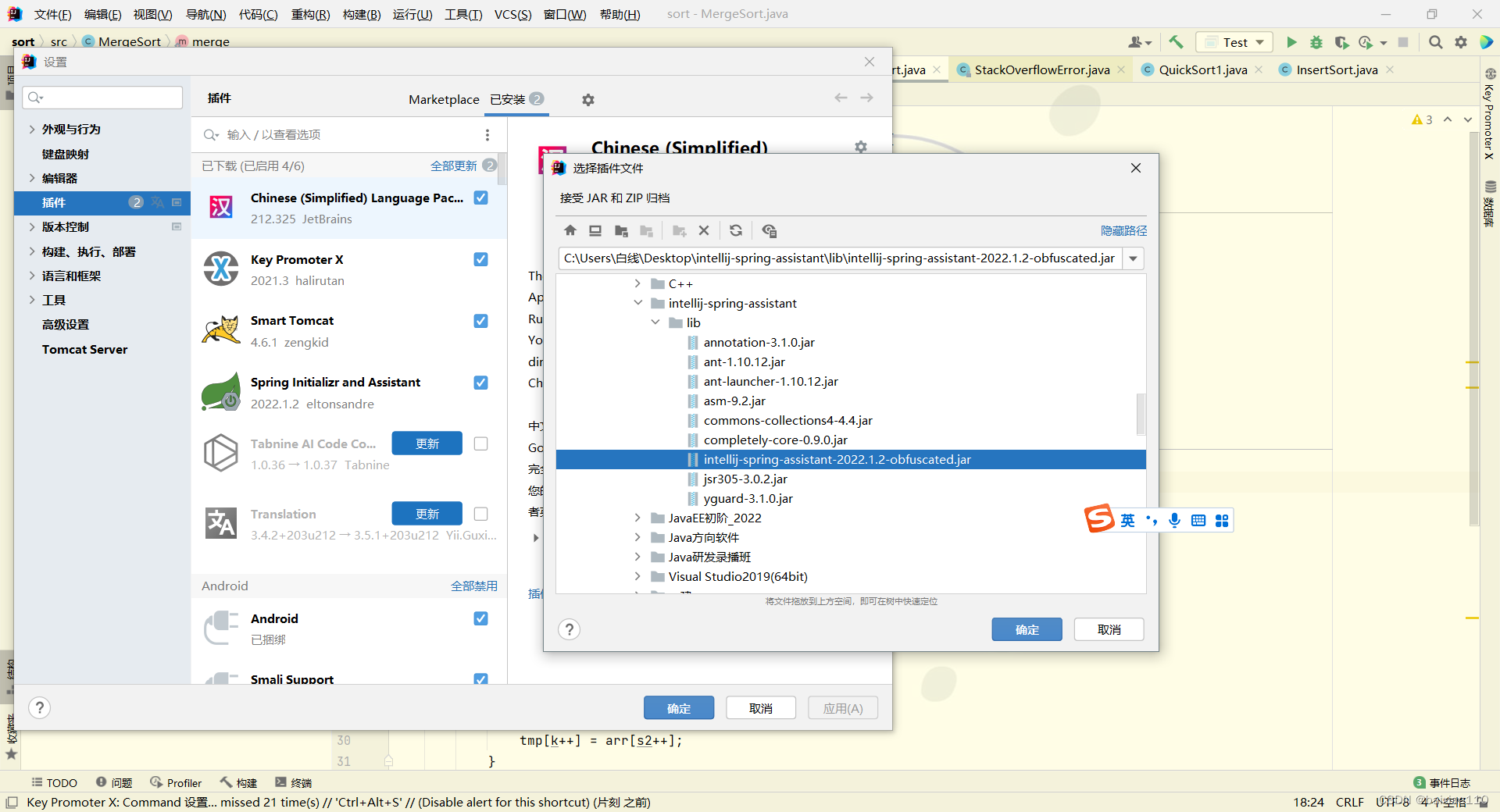Open 文件(F) menu

52,14
